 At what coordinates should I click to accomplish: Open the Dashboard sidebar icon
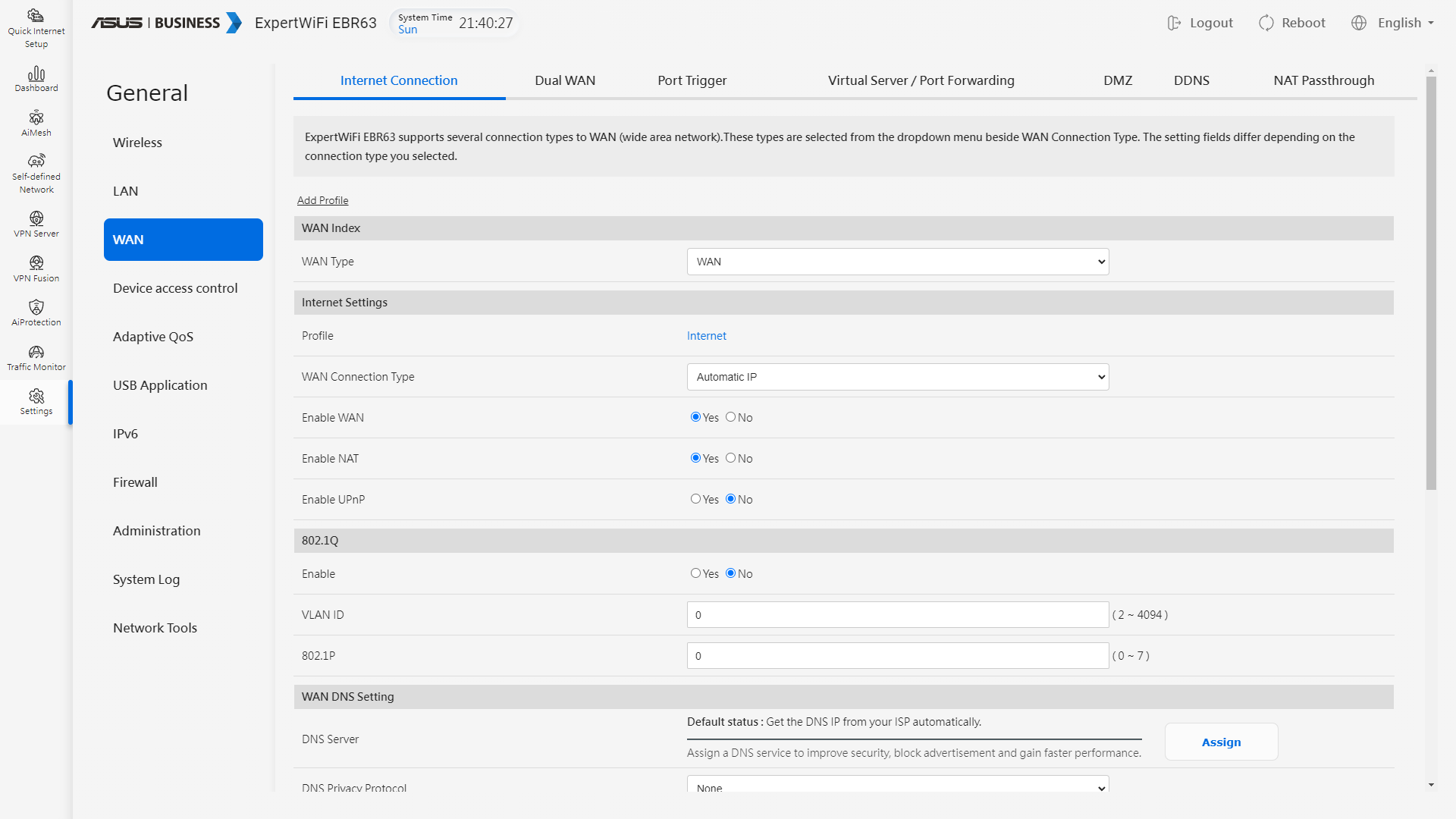coord(36,74)
